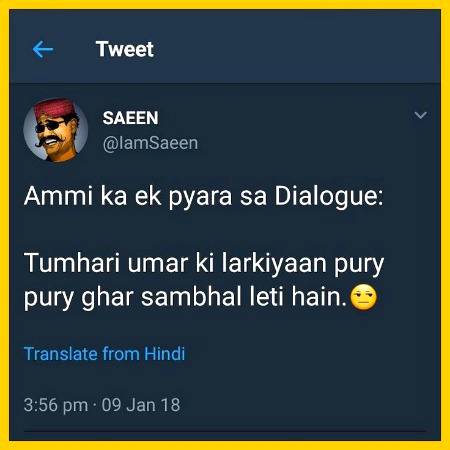Go back using the blue arrow
Image resolution: width=450 pixels, height=450 pixels.
[x=43, y=49]
